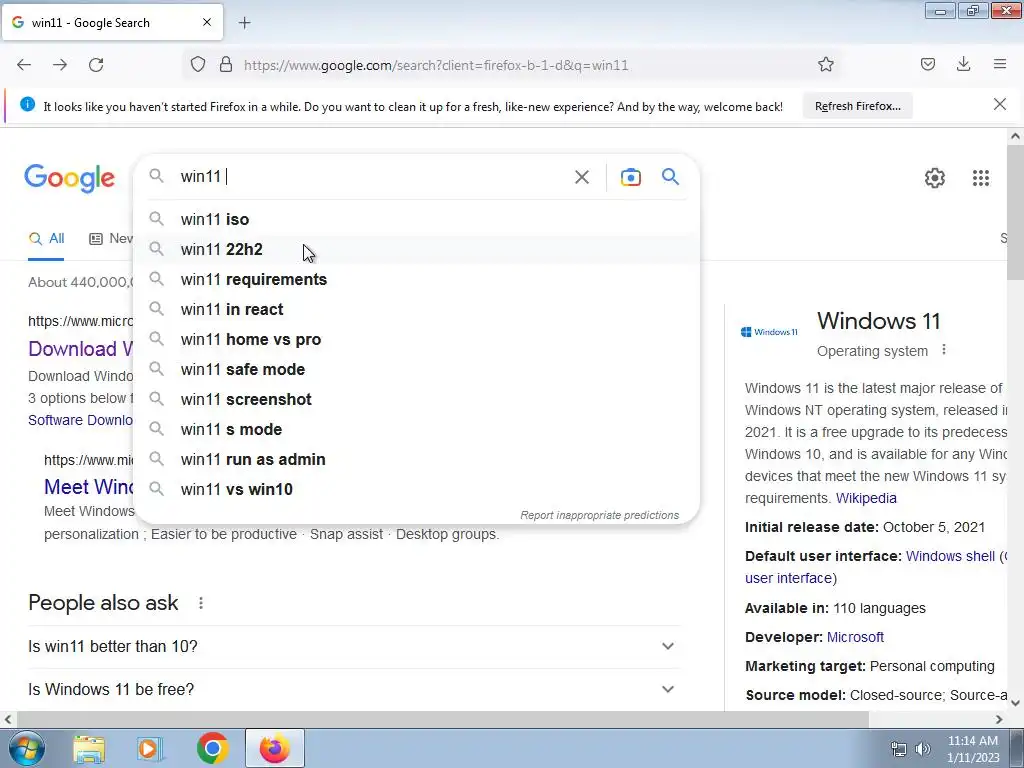Go back with the browser back arrow
Viewport: 1024px width, 768px height.
pyautogui.click(x=24, y=65)
